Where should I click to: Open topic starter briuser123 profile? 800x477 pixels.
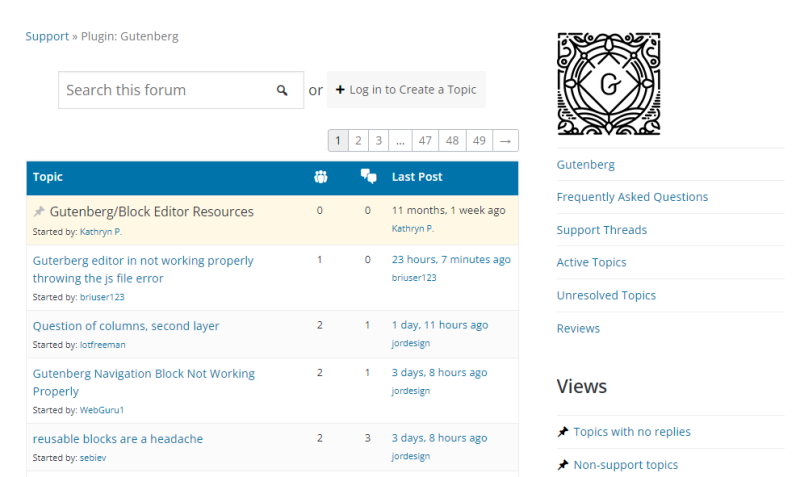tap(102, 297)
